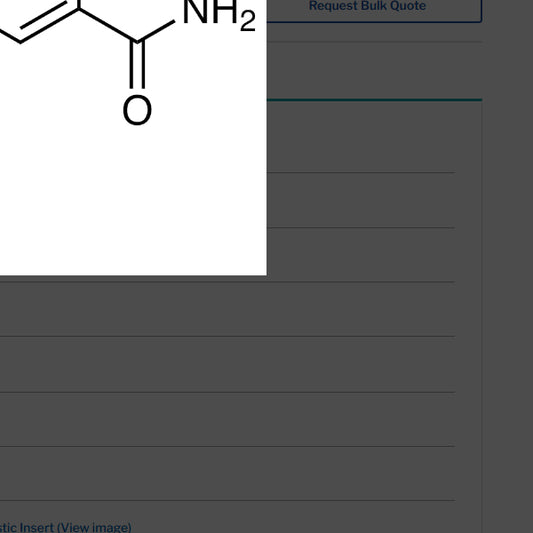Click the ring double bond at top left

click(x=44, y=16)
